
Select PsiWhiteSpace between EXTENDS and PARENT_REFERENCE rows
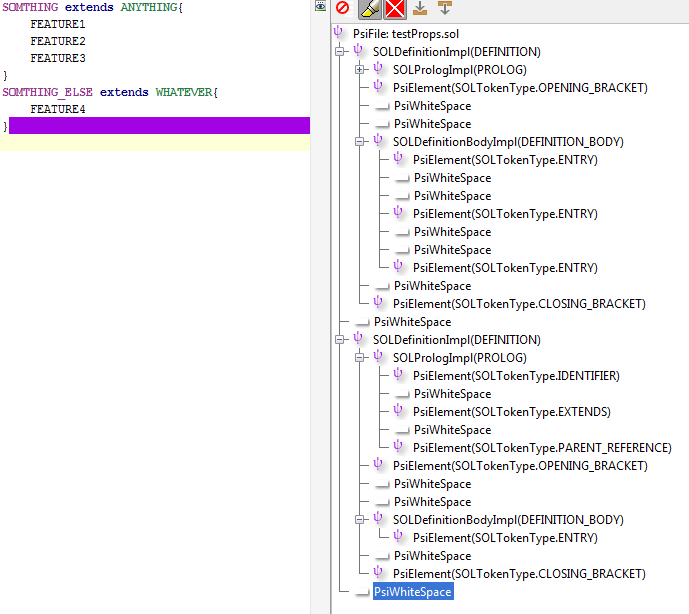[x=453, y=430]
